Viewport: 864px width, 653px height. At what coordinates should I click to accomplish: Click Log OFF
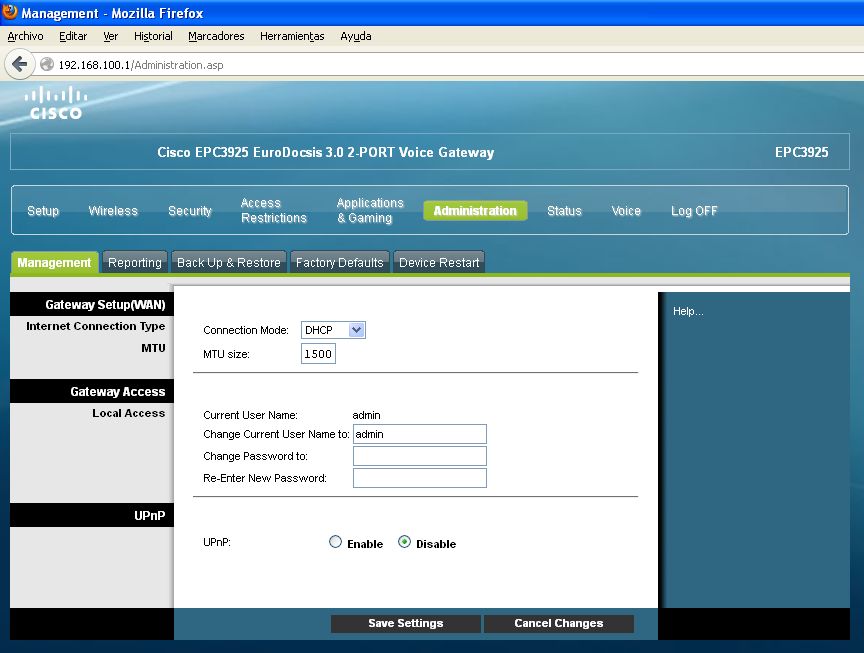coord(694,211)
